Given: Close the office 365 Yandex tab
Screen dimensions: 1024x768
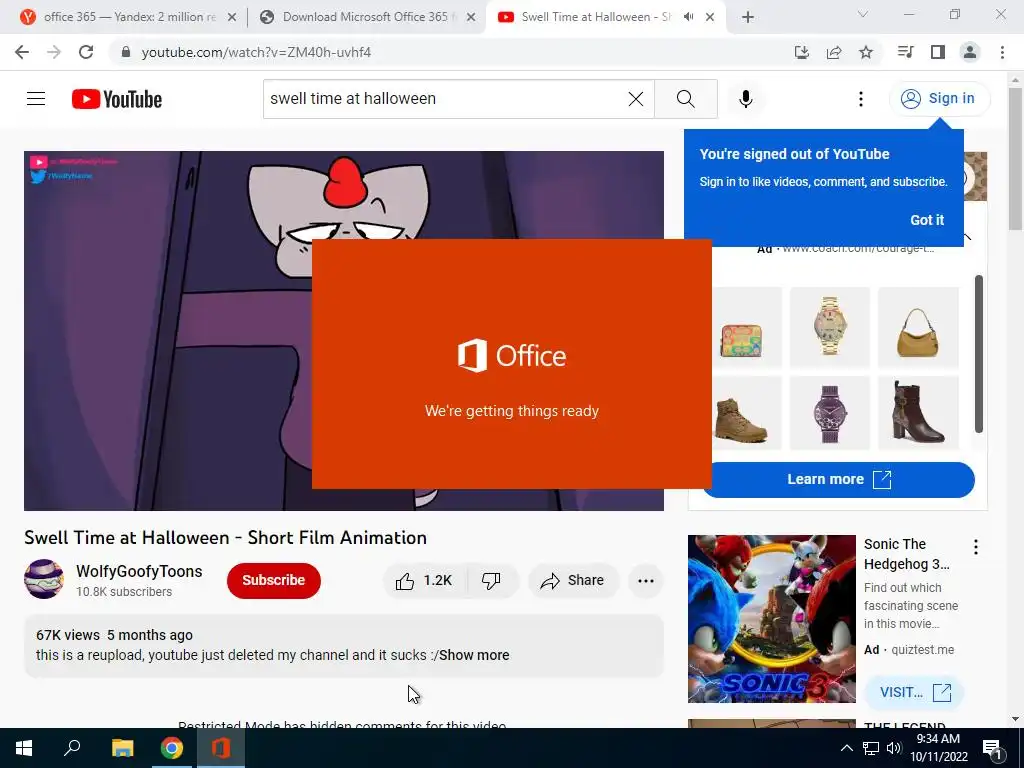Looking at the screenshot, I should [x=232, y=18].
